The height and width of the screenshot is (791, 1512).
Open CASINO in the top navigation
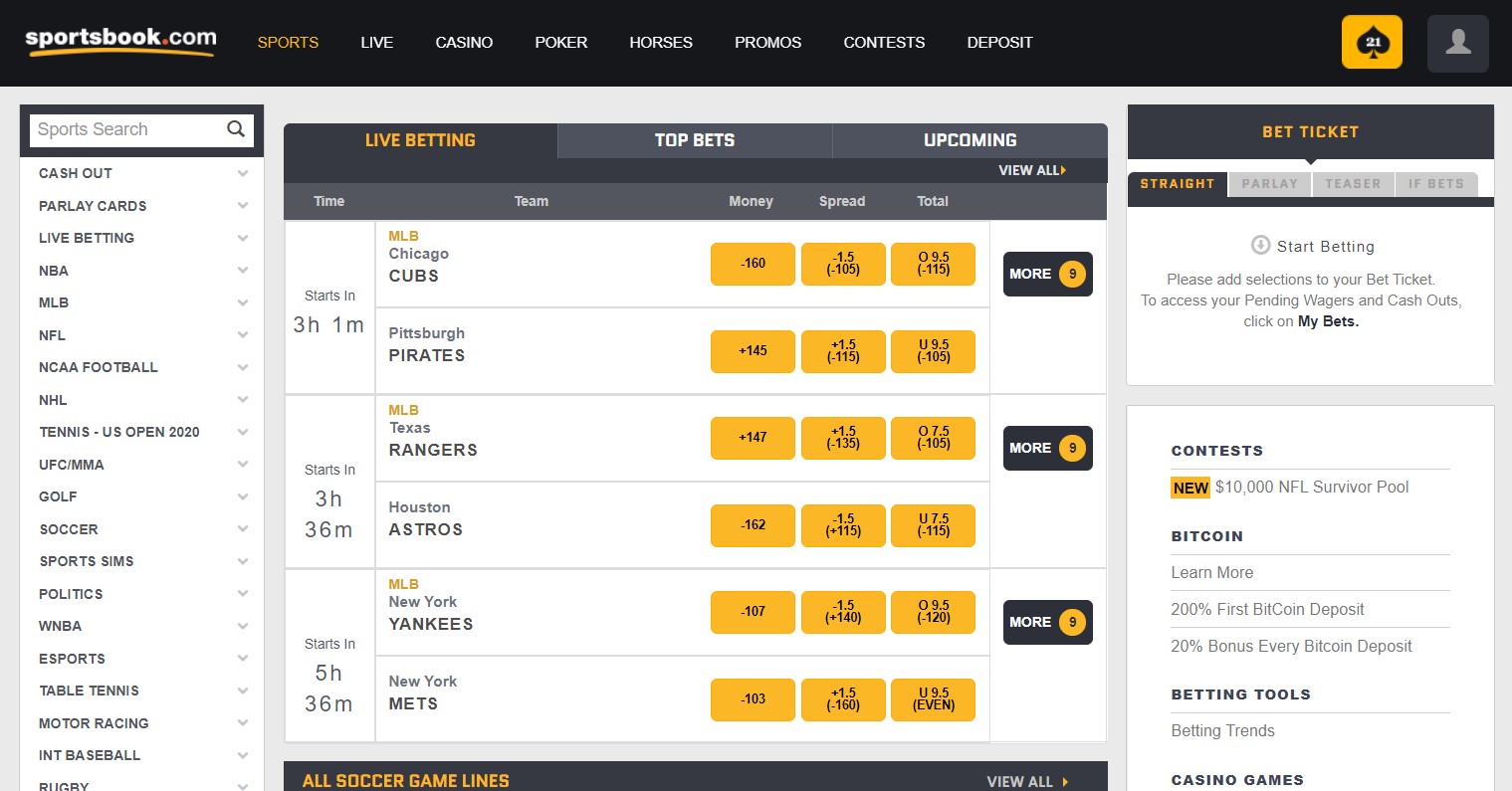tap(464, 43)
